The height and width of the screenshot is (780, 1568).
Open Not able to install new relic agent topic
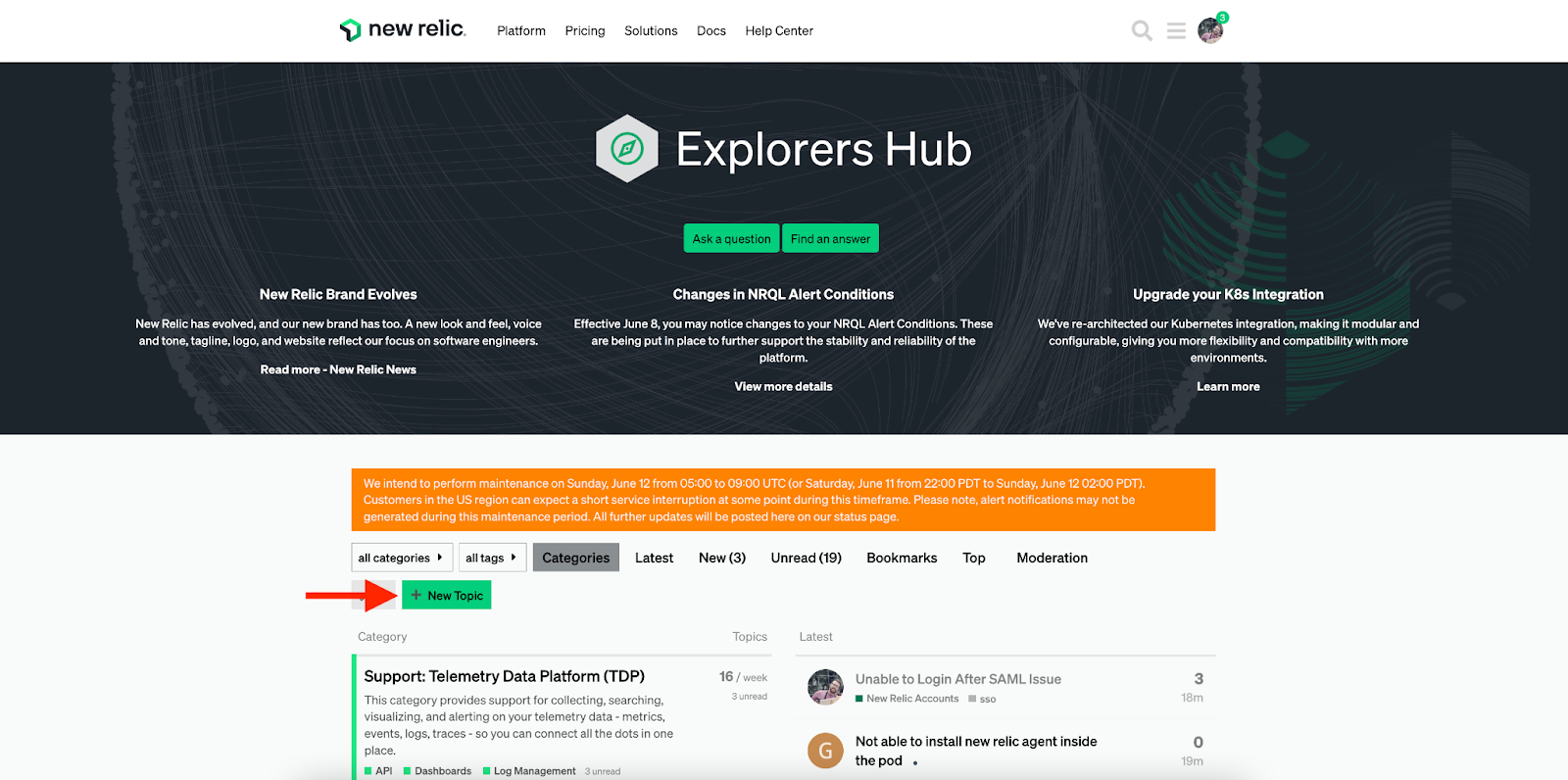(976, 751)
